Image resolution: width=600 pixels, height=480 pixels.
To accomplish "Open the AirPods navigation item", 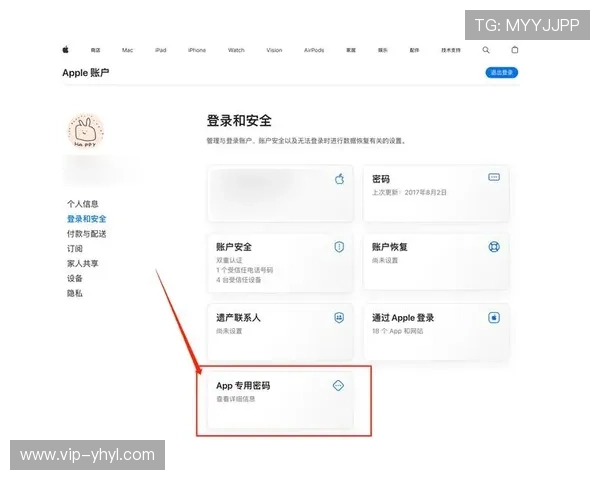I will pos(314,50).
